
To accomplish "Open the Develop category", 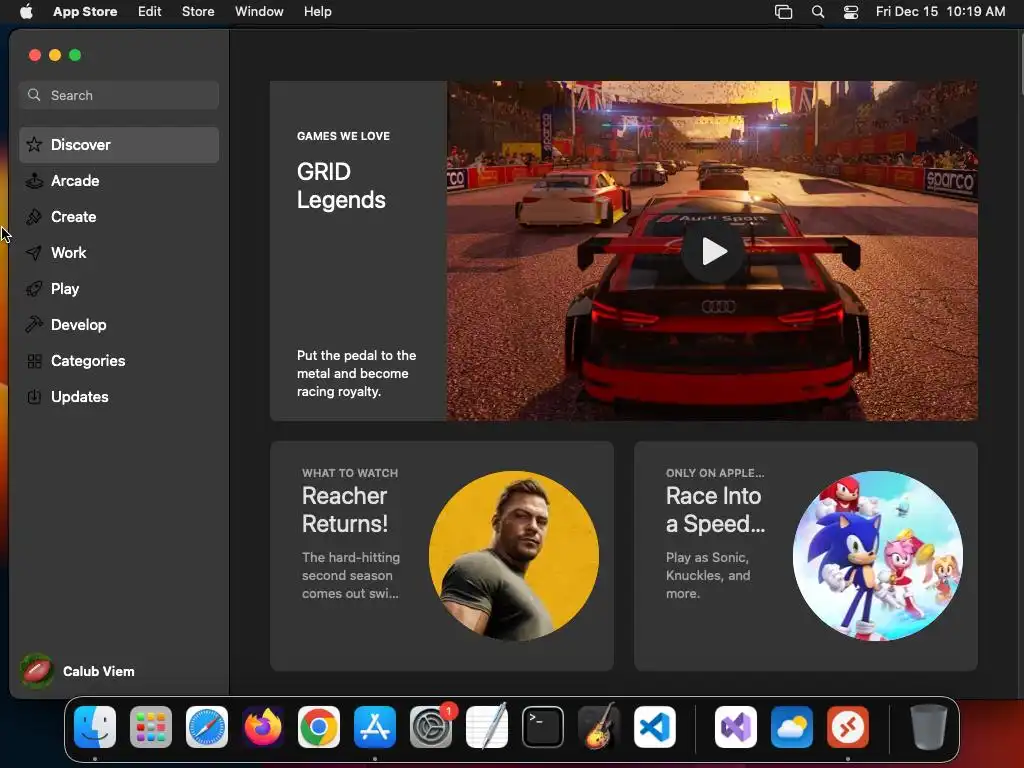I will [x=119, y=325].
